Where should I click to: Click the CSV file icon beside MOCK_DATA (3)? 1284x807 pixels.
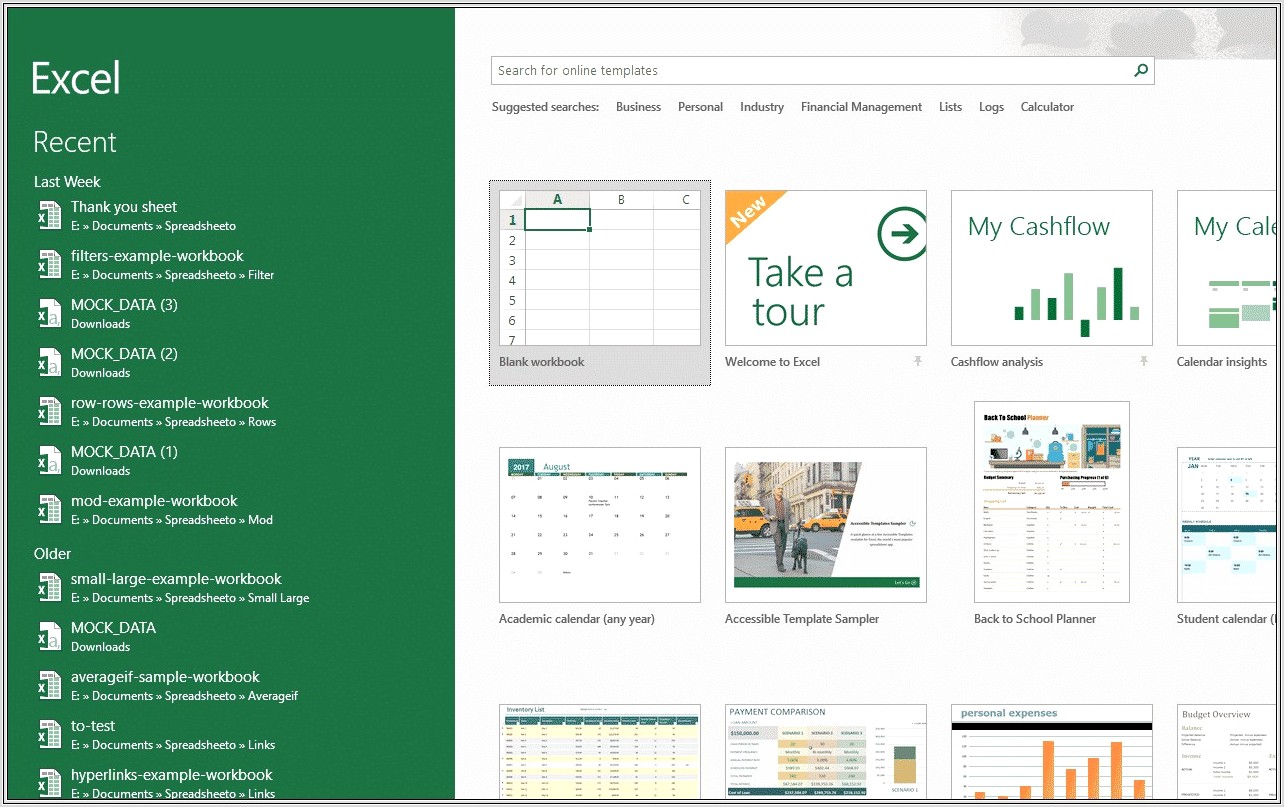tap(49, 313)
